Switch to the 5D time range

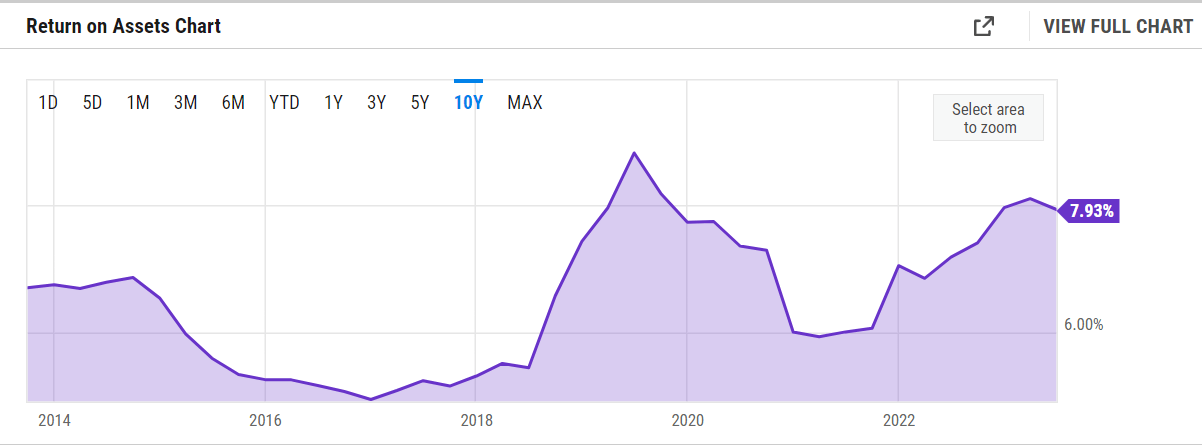[92, 102]
